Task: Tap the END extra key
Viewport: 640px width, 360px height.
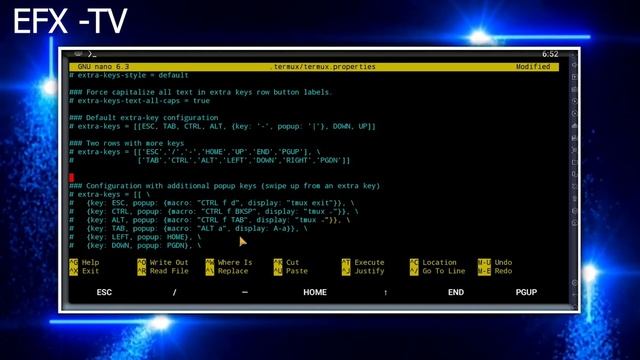Action: tap(456, 292)
